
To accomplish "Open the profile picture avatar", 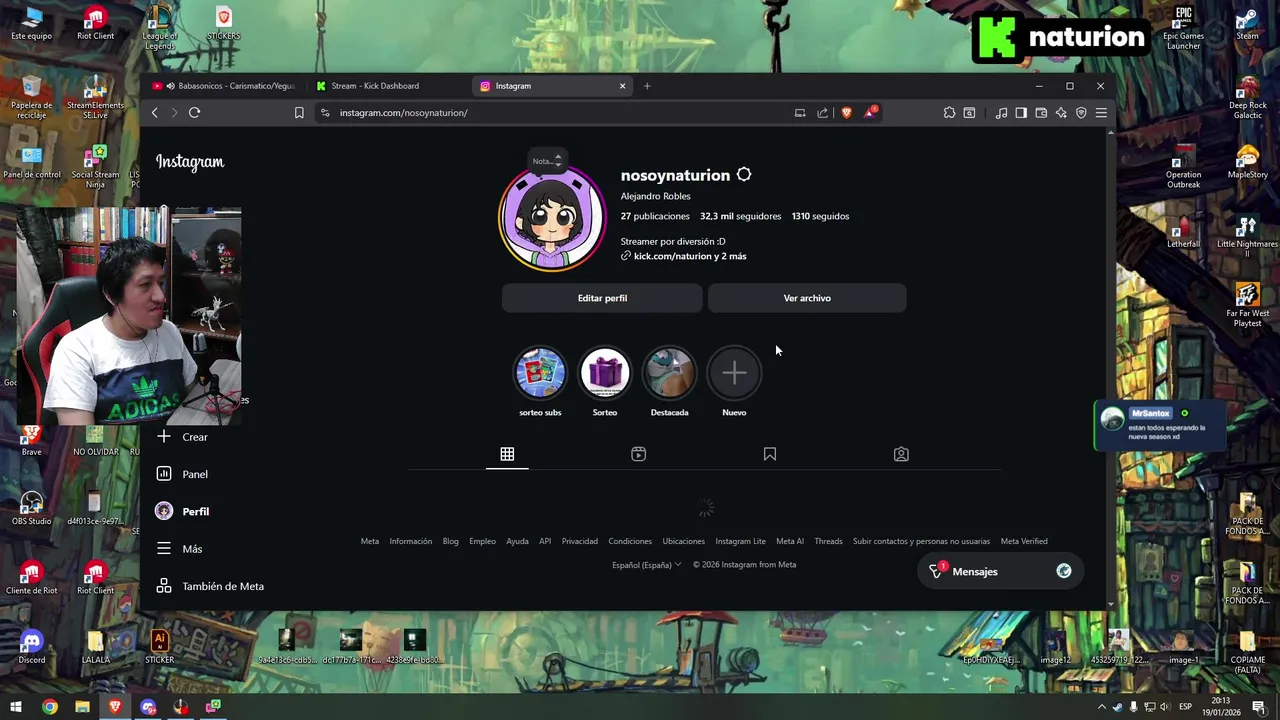I will pos(552,218).
